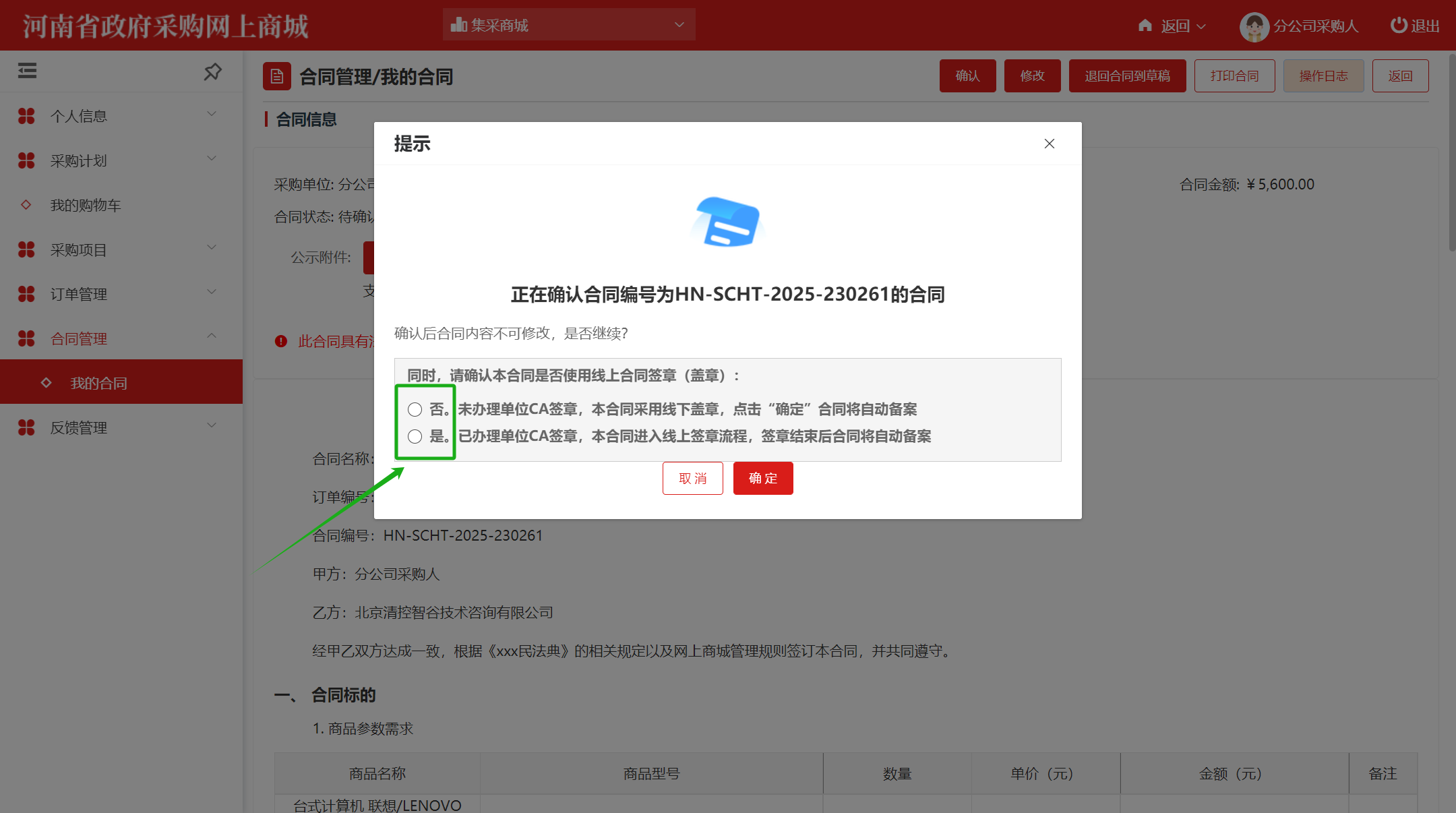Viewport: 1456px width, 813px height.
Task: Click the 修改 button
Action: [x=1032, y=76]
